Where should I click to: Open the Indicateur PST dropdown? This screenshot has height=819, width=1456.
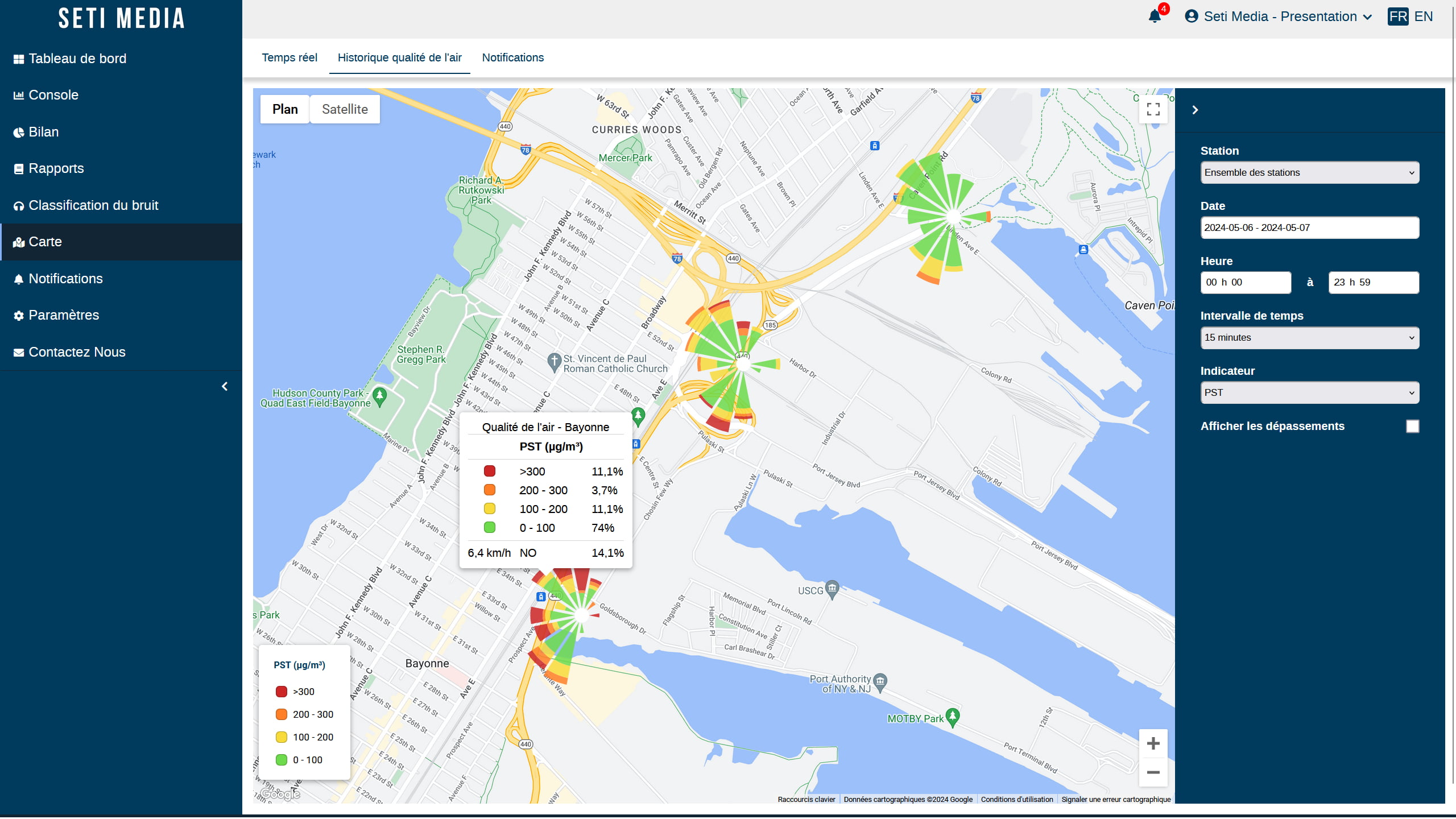click(x=1308, y=392)
